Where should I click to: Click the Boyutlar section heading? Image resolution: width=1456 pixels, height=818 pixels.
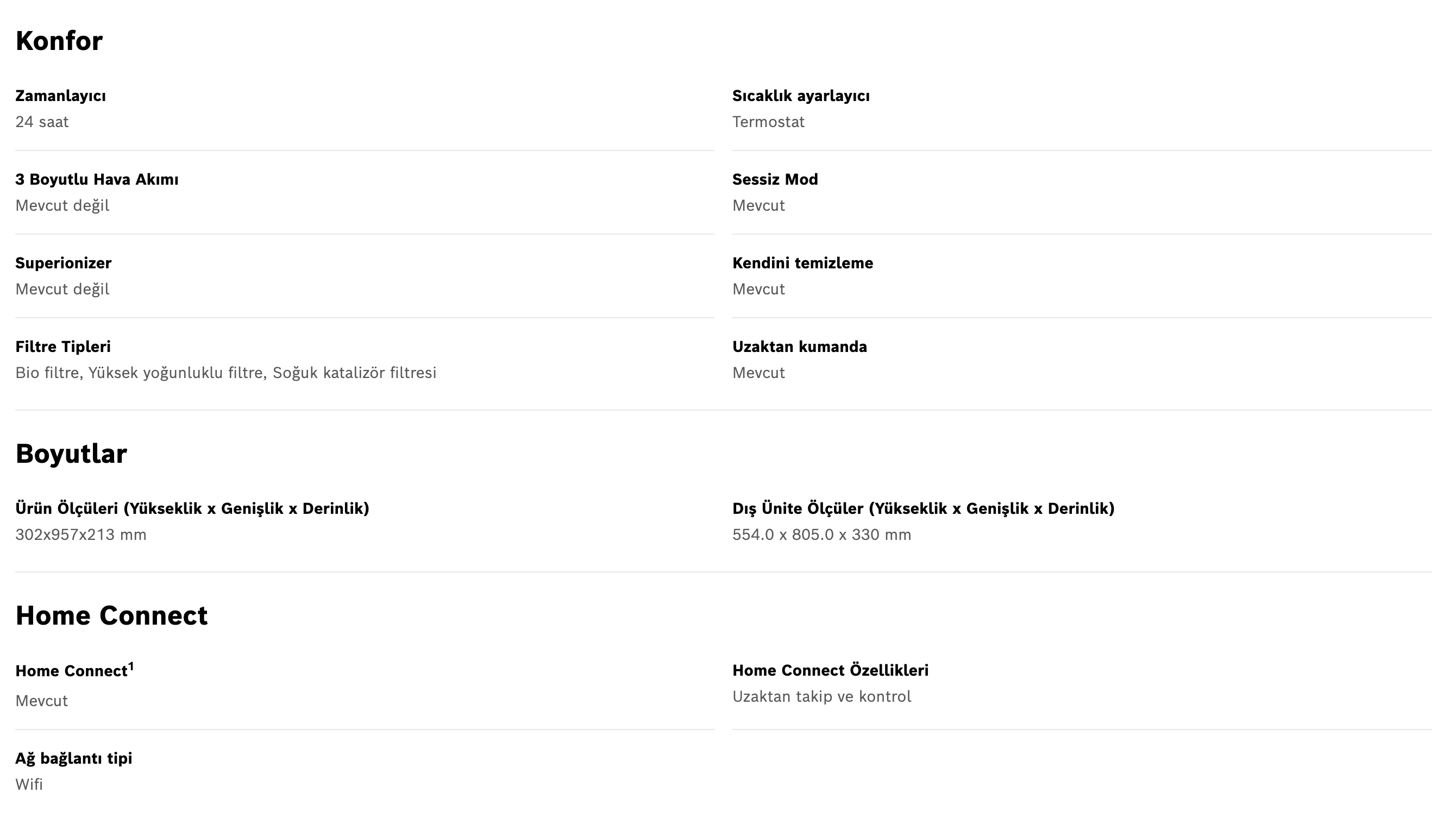[x=71, y=454]
